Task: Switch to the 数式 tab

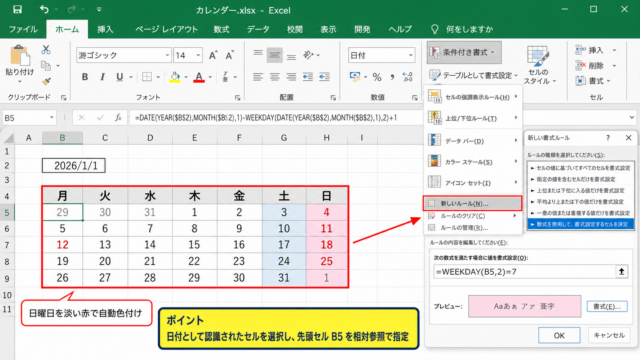Action: click(221, 29)
